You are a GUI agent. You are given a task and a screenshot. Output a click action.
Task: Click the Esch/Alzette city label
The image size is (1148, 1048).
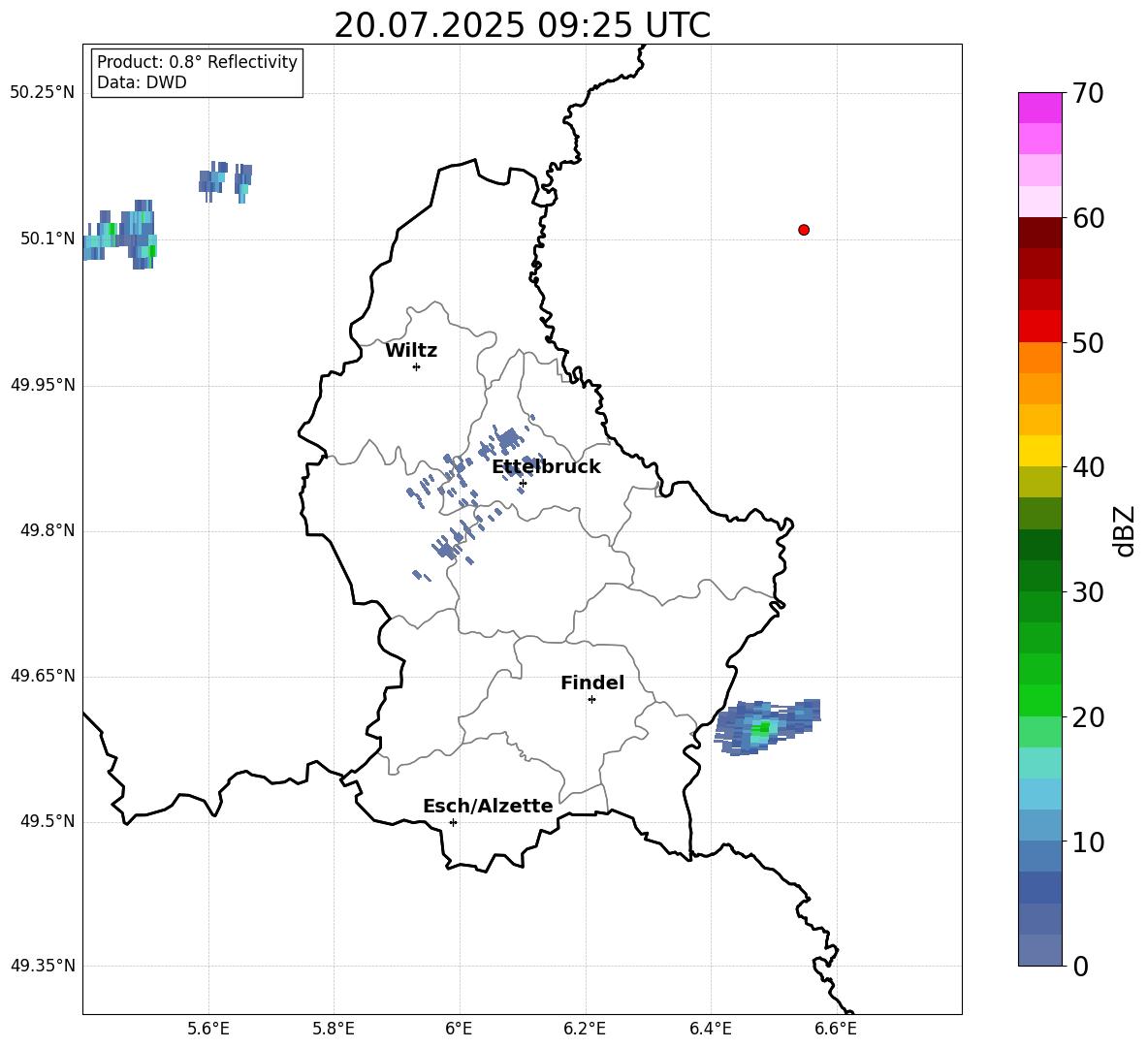pos(488,806)
